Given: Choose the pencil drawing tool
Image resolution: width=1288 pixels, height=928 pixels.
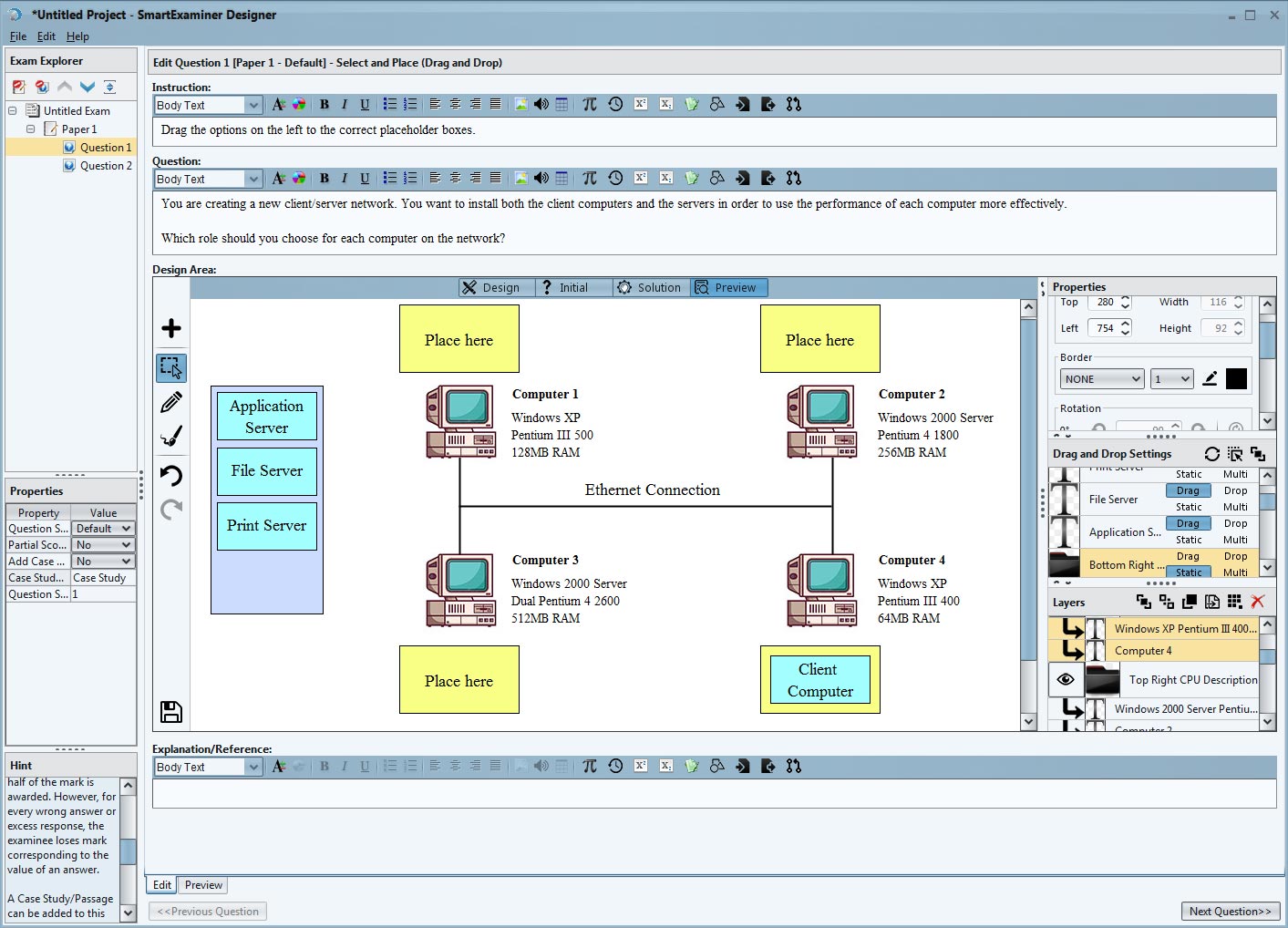Looking at the screenshot, I should (x=171, y=402).
